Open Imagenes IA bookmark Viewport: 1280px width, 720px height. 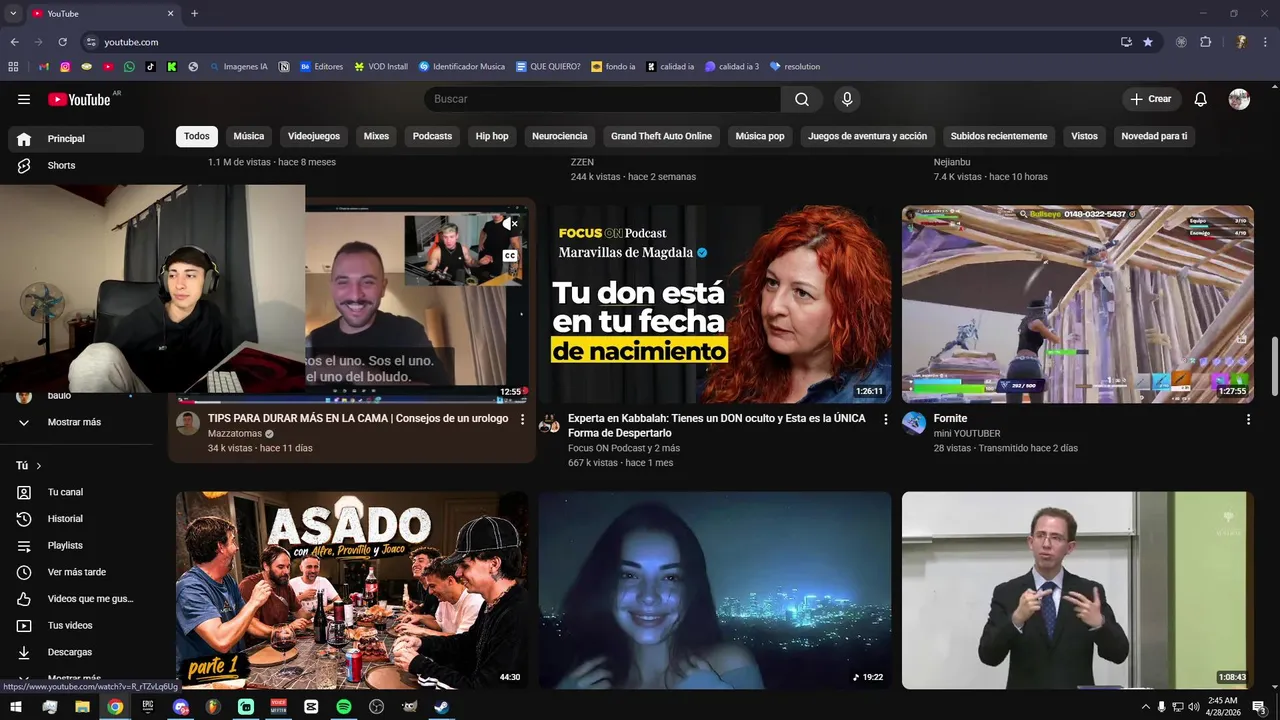click(237, 67)
